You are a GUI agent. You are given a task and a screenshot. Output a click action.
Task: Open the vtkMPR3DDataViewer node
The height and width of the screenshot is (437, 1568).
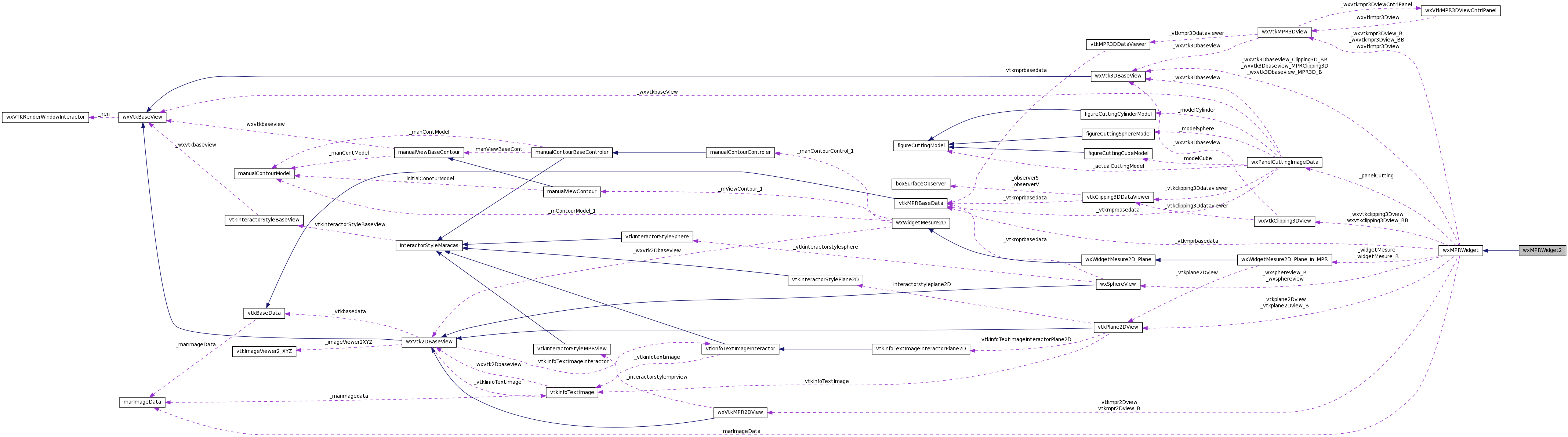coord(1118,44)
